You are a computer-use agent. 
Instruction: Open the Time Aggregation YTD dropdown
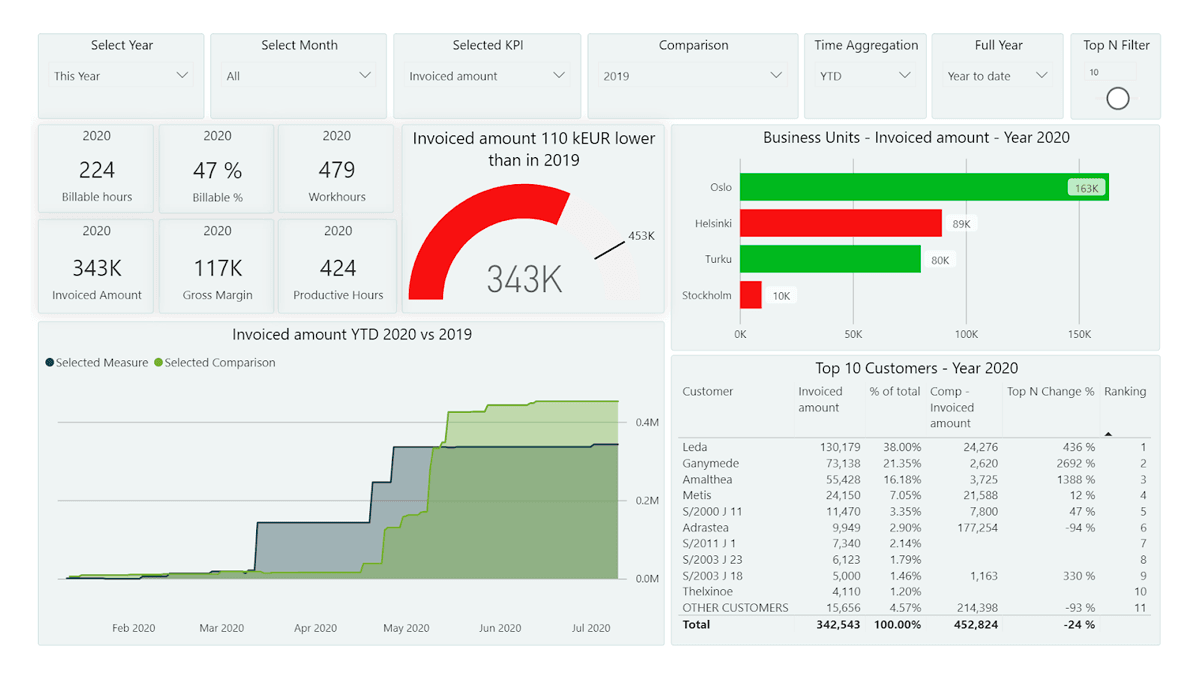point(865,76)
